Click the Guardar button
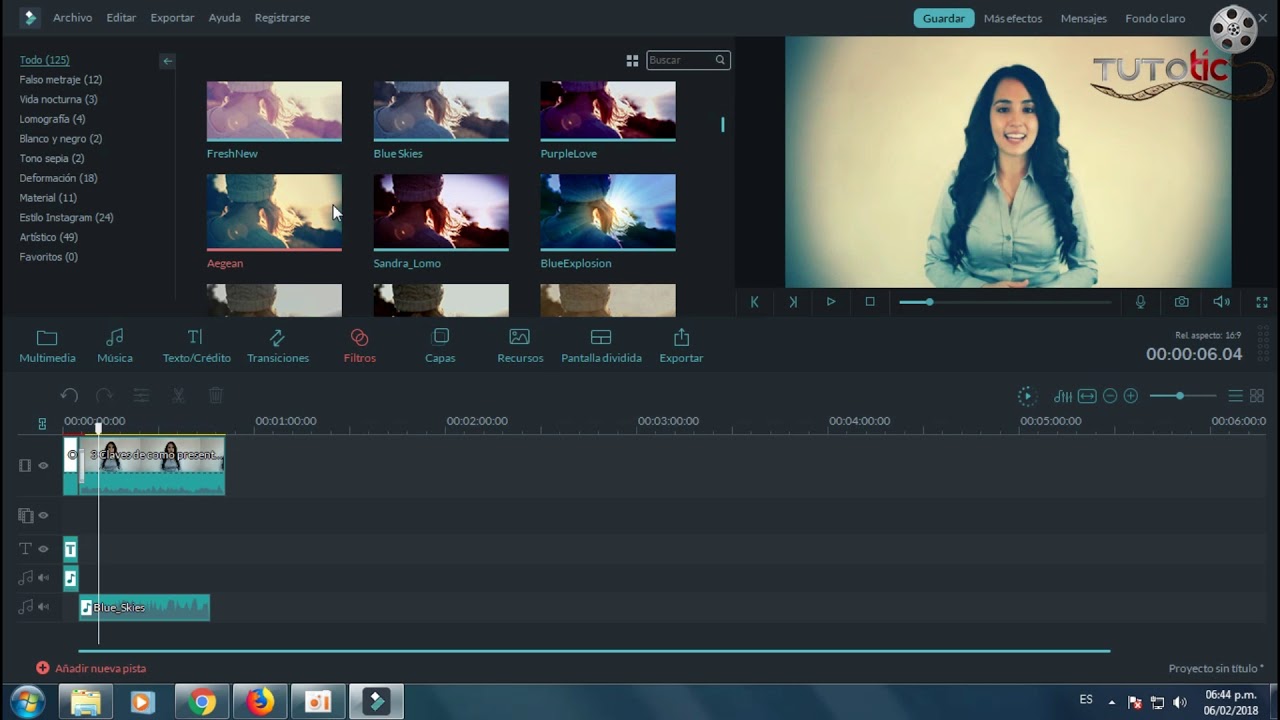1280x720 pixels. pyautogui.click(x=943, y=18)
